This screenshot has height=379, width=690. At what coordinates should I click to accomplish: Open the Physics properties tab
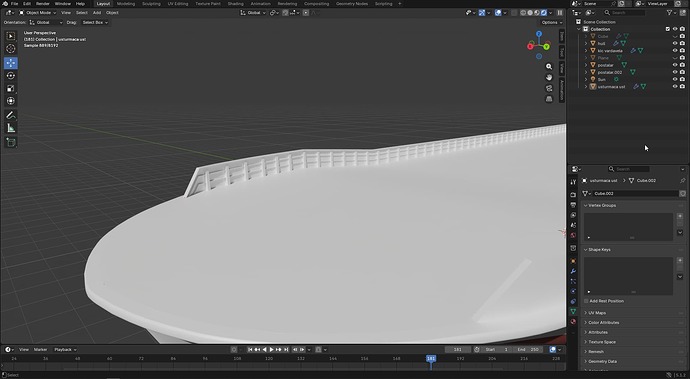[573, 291]
